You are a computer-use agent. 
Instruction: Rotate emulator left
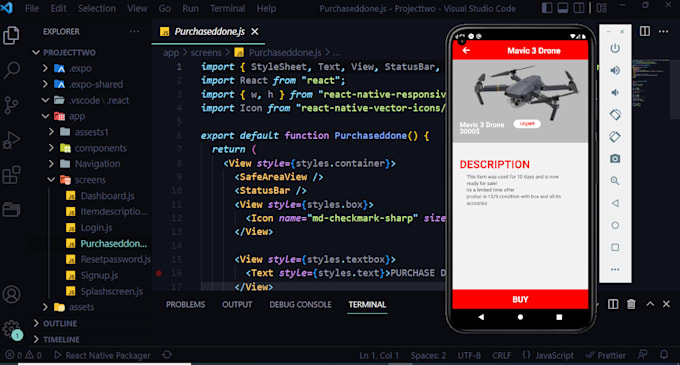(x=615, y=114)
